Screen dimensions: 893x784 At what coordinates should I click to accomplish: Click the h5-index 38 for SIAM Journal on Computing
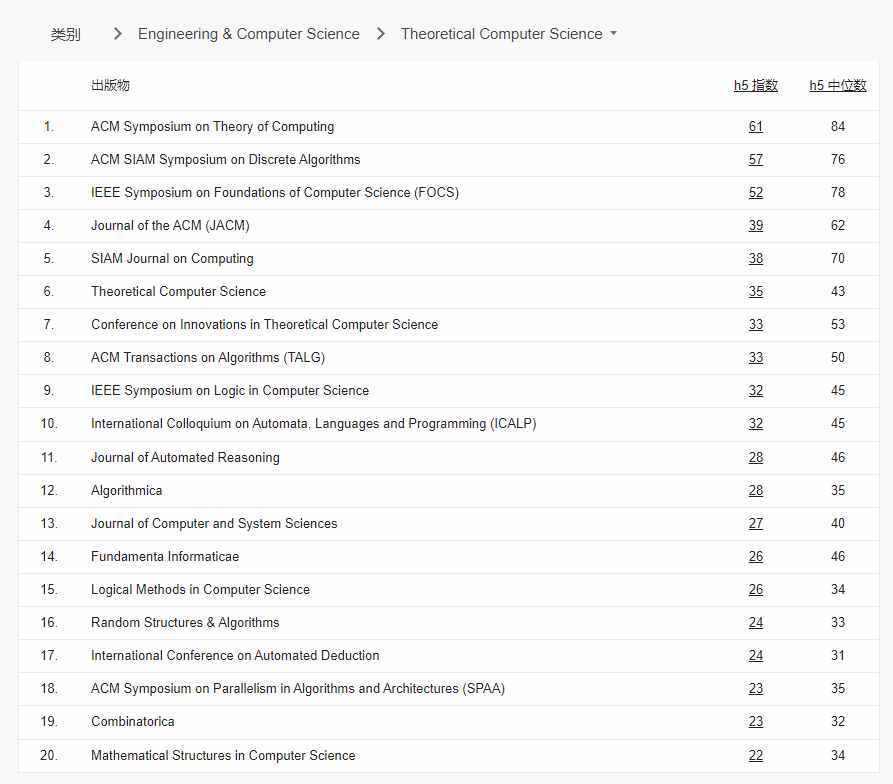tap(755, 258)
